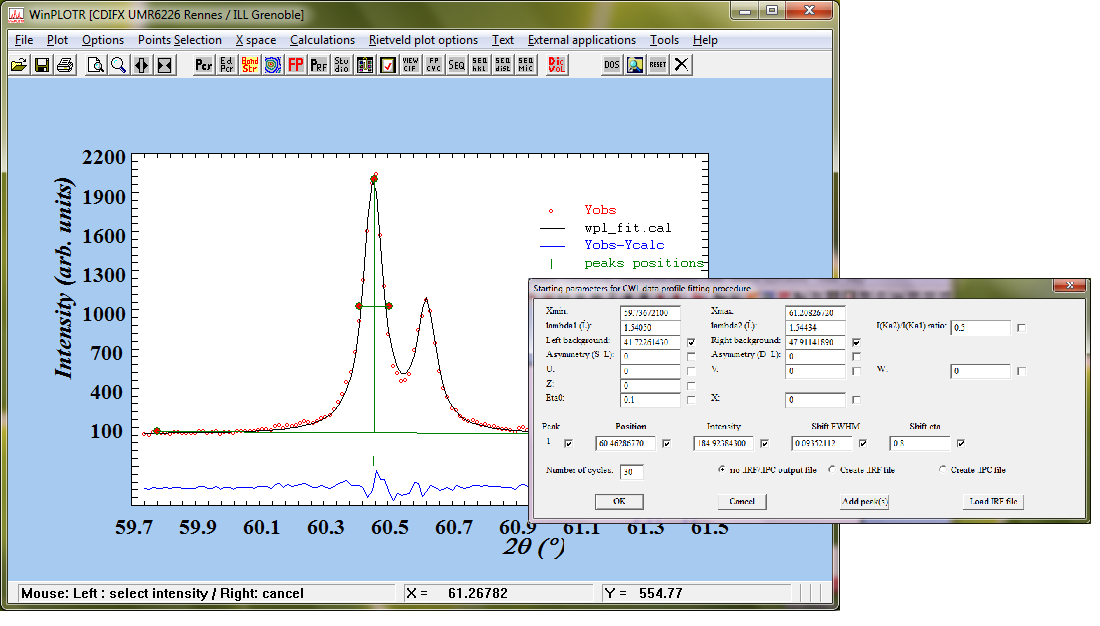Click the Eta0 value input field
This screenshot has width=1100, height=626.
[x=650, y=400]
